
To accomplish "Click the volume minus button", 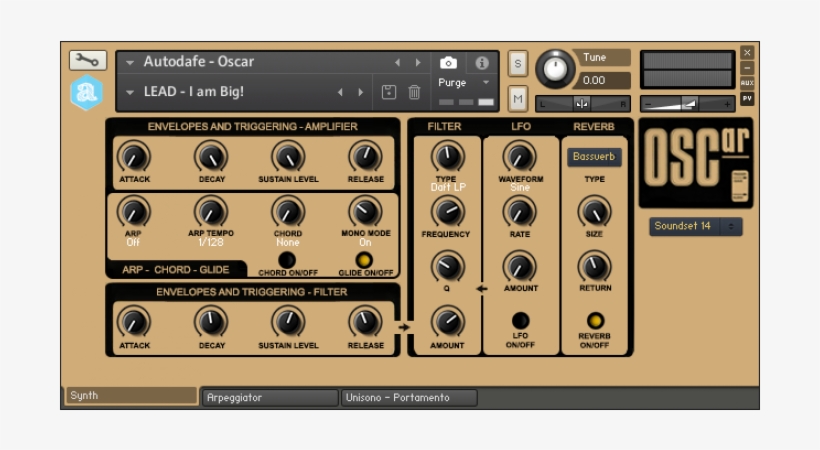I will tap(648, 105).
